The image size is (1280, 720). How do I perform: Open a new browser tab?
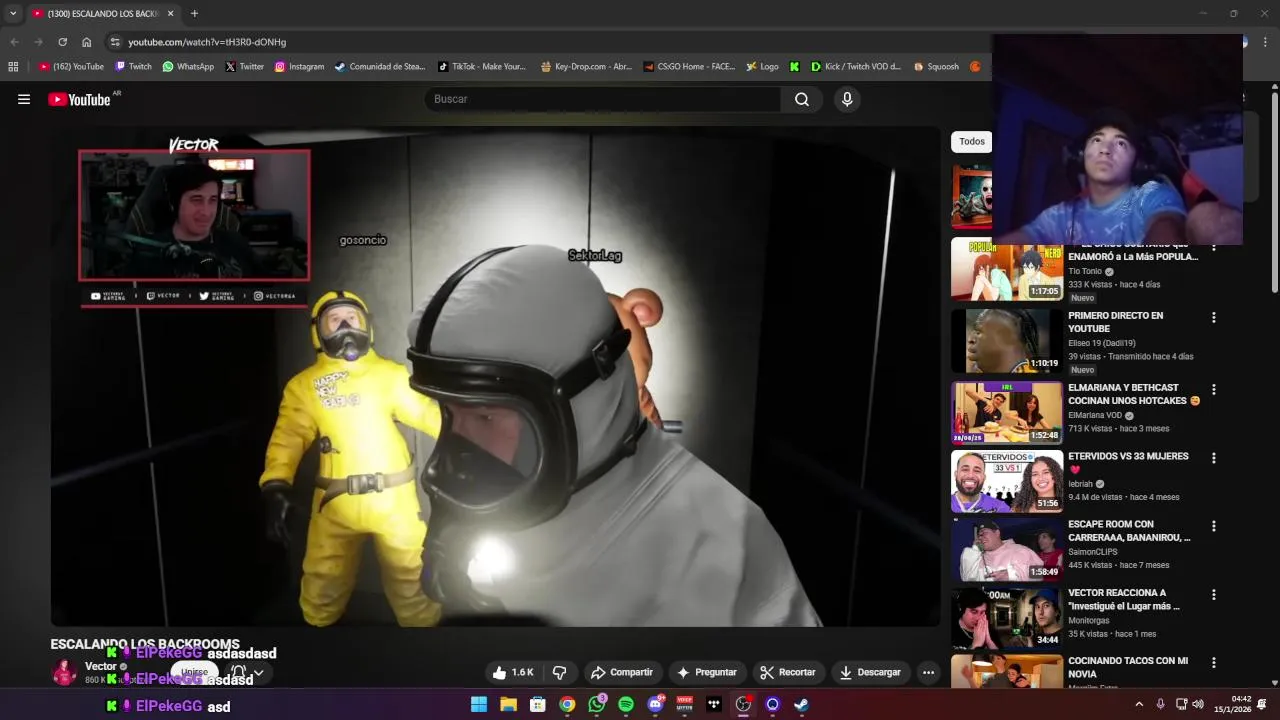coord(194,14)
